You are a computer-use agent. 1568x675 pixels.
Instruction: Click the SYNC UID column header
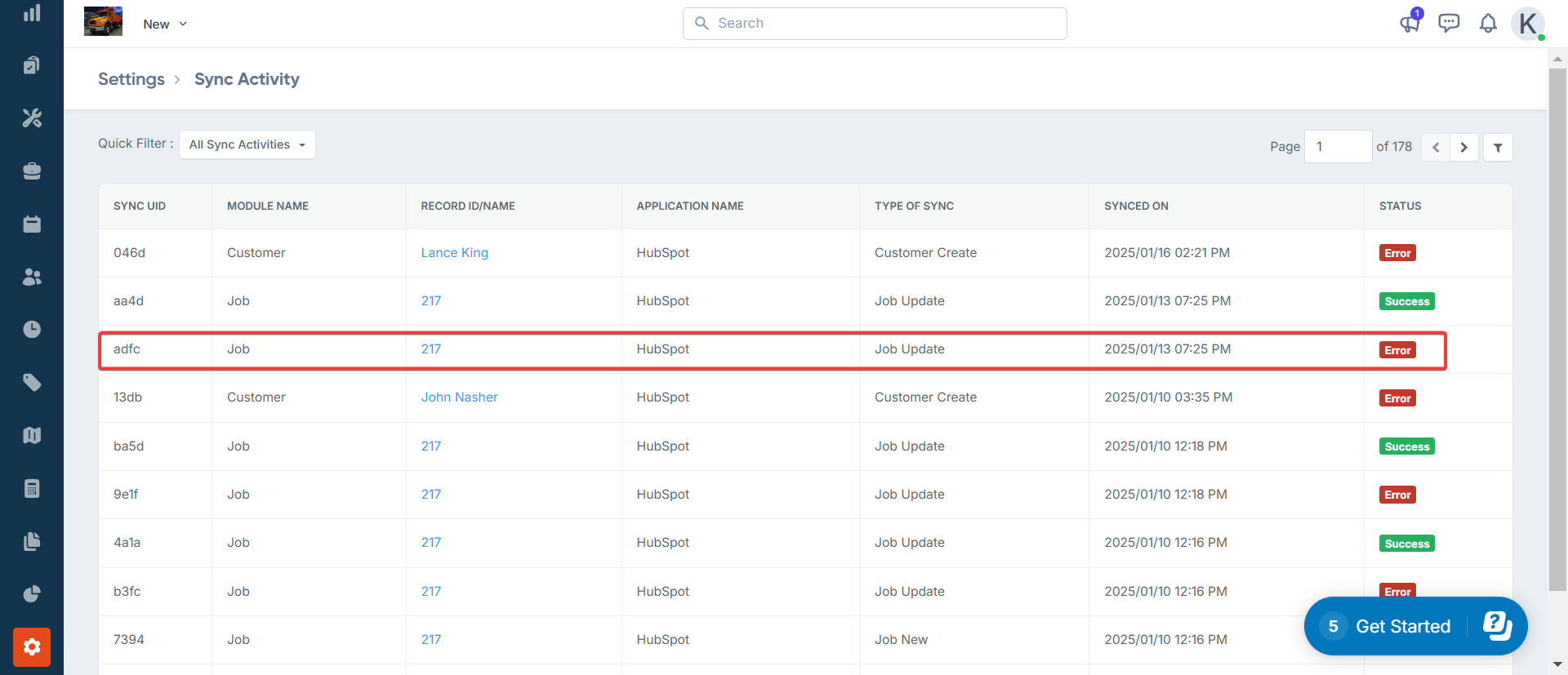pyautogui.click(x=140, y=206)
